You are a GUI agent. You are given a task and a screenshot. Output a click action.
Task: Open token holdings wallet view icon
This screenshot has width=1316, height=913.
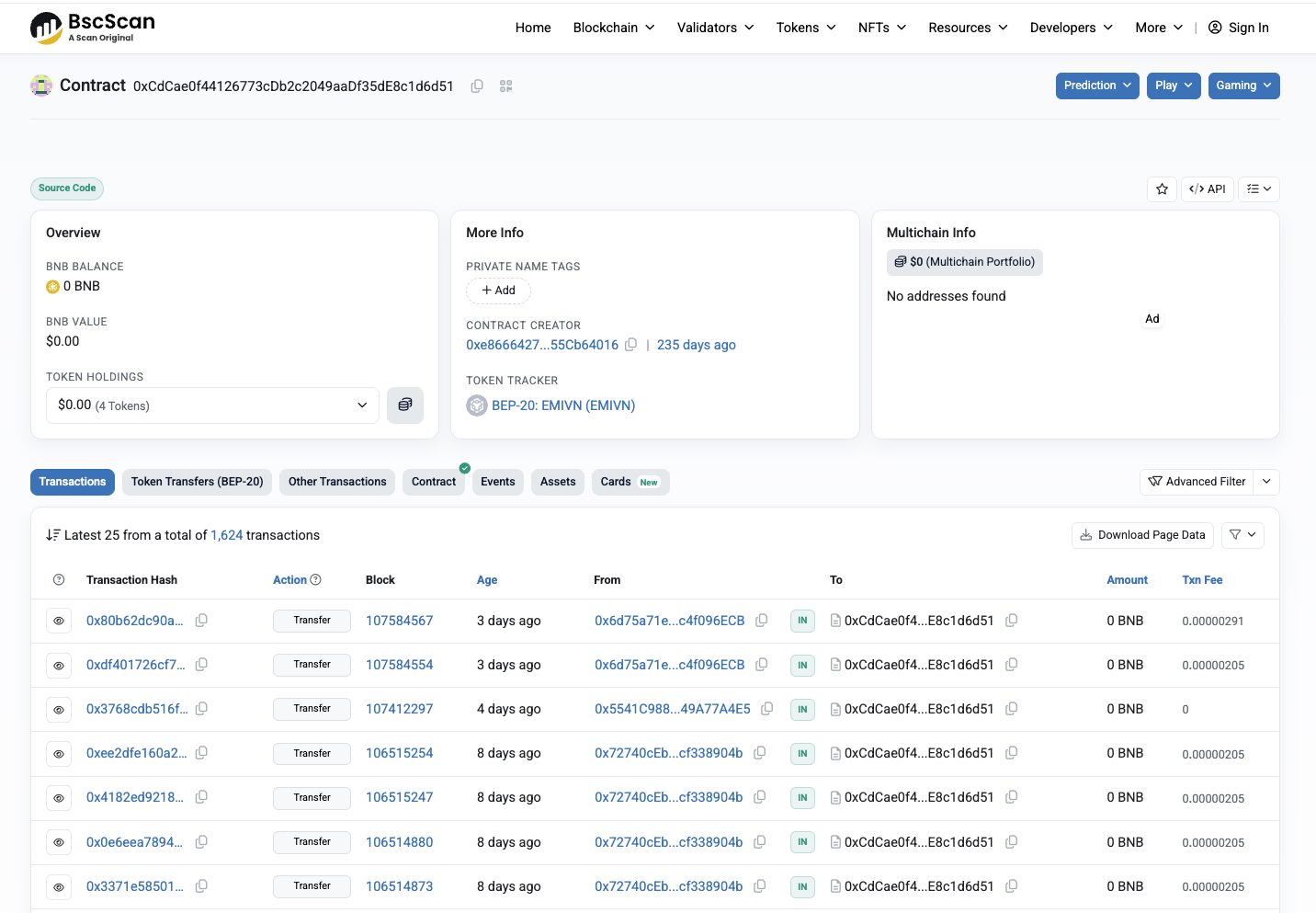click(405, 405)
